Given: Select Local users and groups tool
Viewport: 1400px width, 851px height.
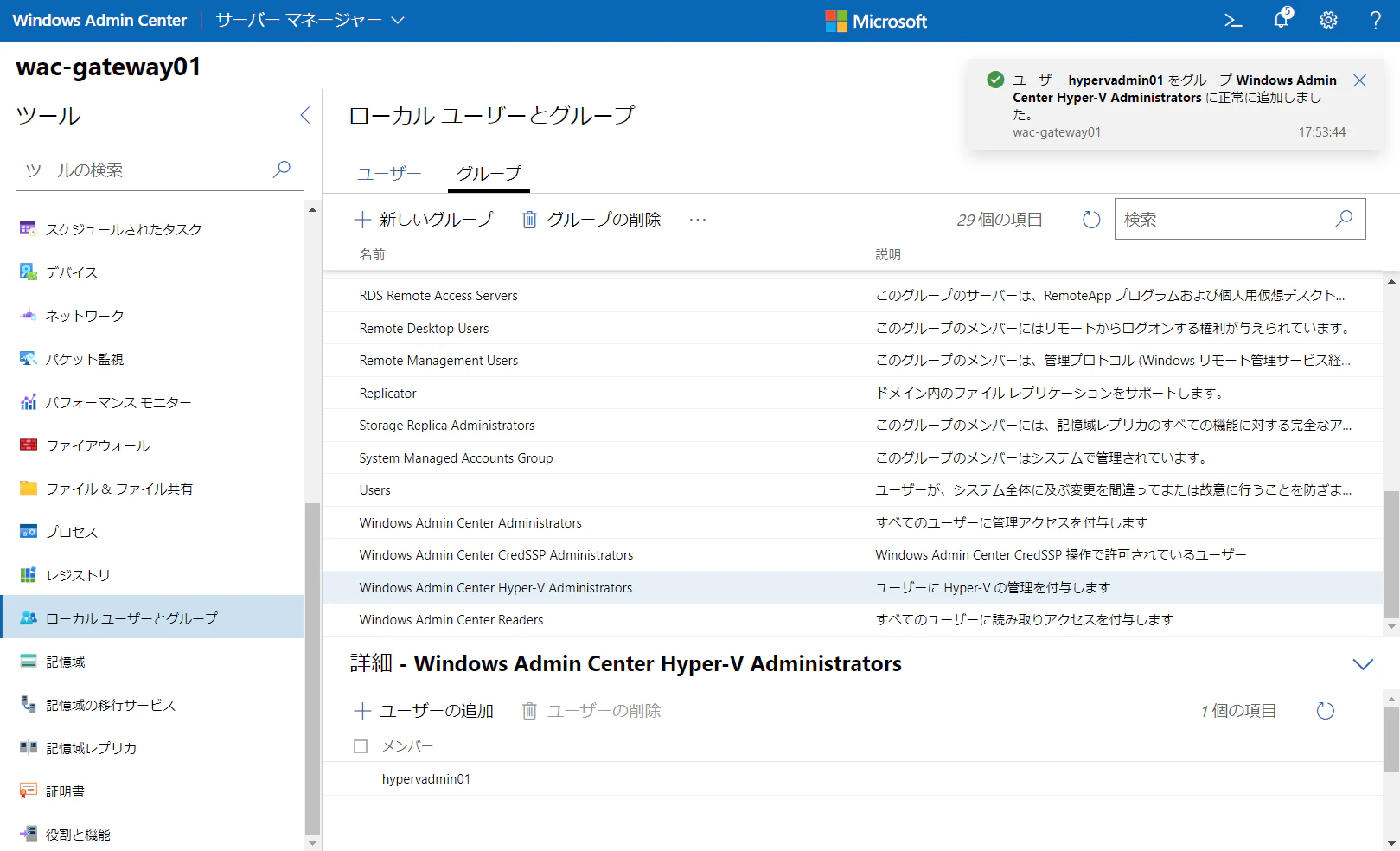Looking at the screenshot, I should (x=153, y=617).
